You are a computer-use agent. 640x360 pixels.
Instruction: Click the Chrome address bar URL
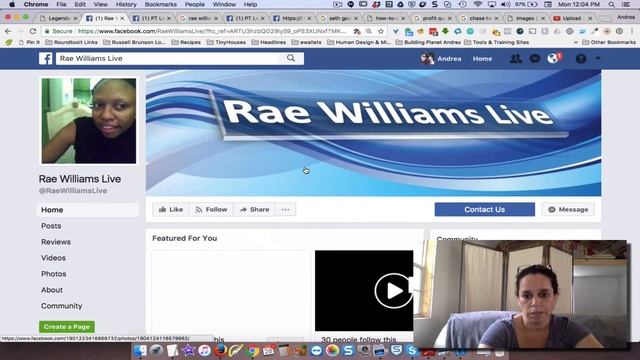pyautogui.click(x=211, y=31)
